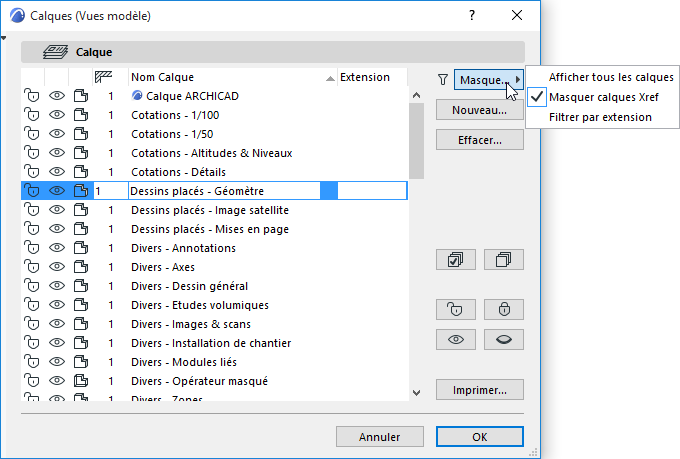Select Dessins placés - Image satellite layer name
Viewport: 680px width, 459px height.
click(210, 210)
